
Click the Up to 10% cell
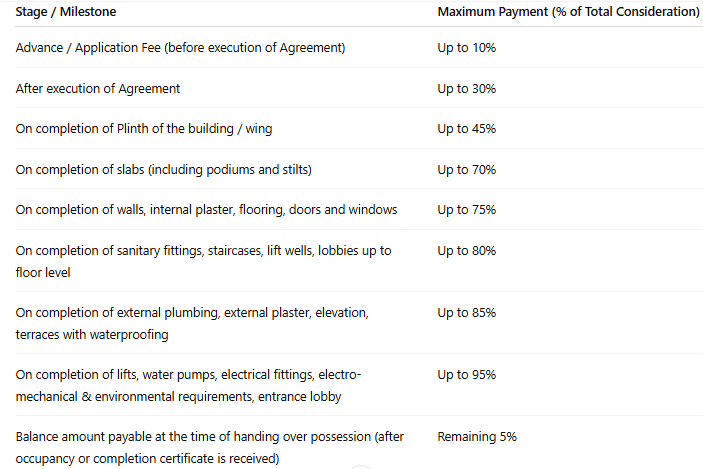coord(466,48)
